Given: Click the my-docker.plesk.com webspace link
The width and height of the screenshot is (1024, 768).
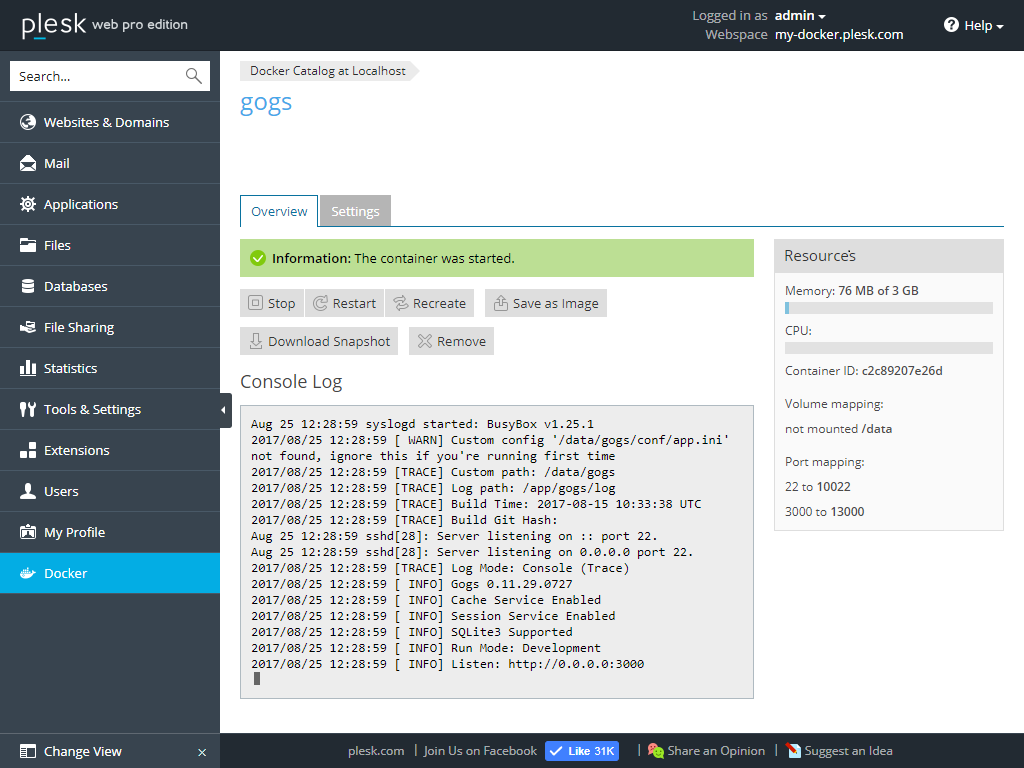Looking at the screenshot, I should coord(839,35).
